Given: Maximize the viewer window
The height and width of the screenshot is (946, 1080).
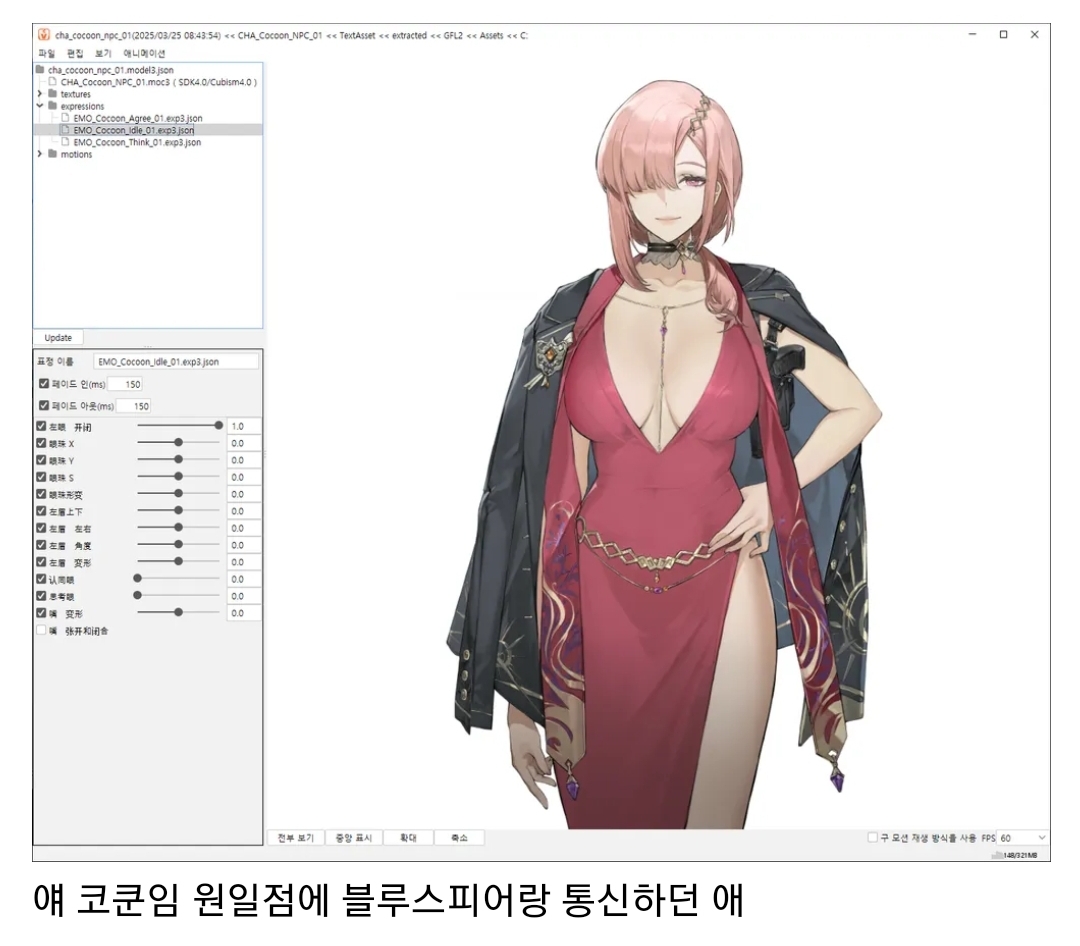Looking at the screenshot, I should pos(1004,34).
